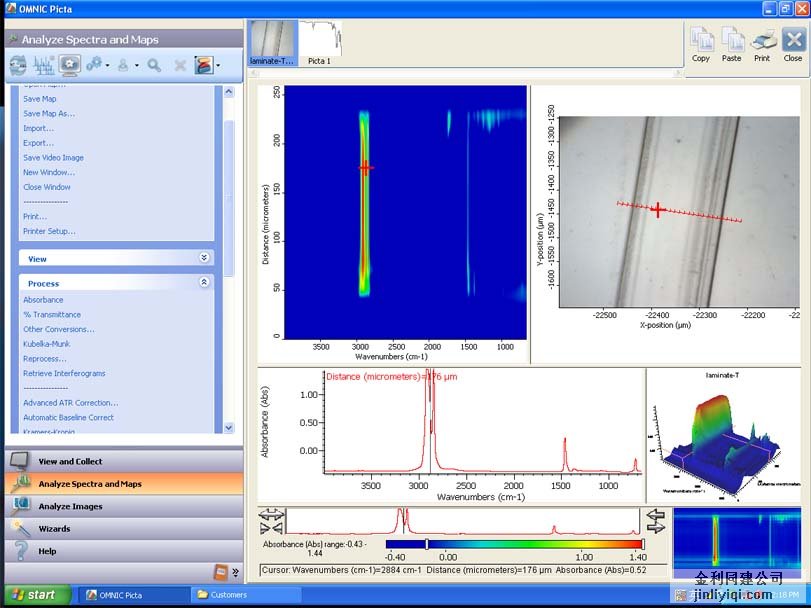The height and width of the screenshot is (608, 811).
Task: Click the Print printer icon
Action: click(x=762, y=41)
